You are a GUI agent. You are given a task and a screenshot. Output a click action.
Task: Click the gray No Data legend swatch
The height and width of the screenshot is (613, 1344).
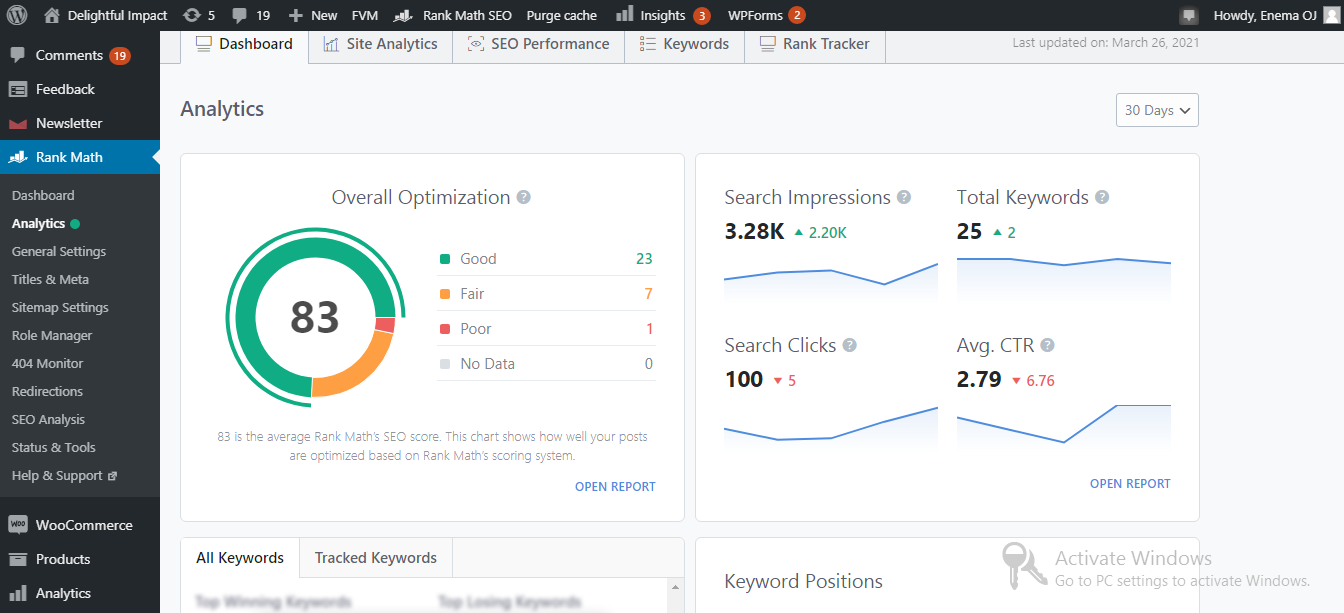point(445,364)
